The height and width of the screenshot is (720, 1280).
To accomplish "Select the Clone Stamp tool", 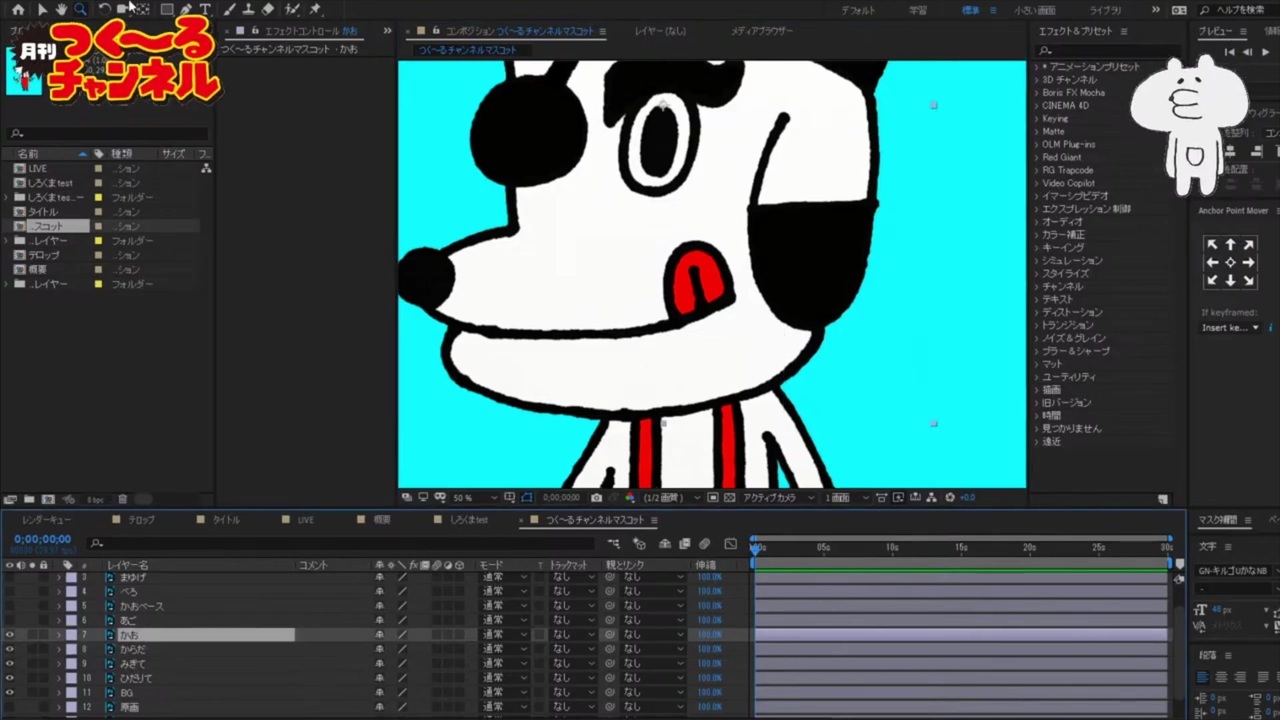I will 248,9.
